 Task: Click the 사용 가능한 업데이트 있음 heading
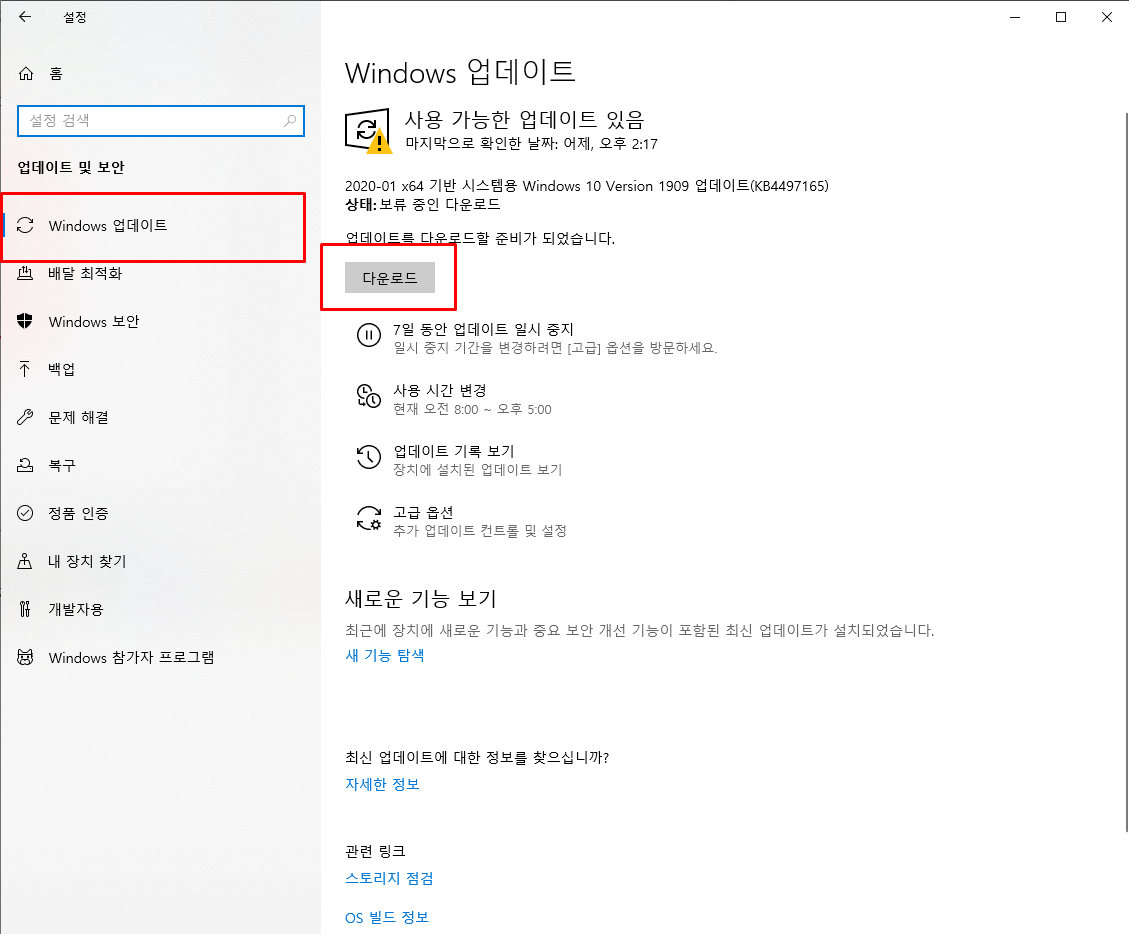[x=524, y=119]
